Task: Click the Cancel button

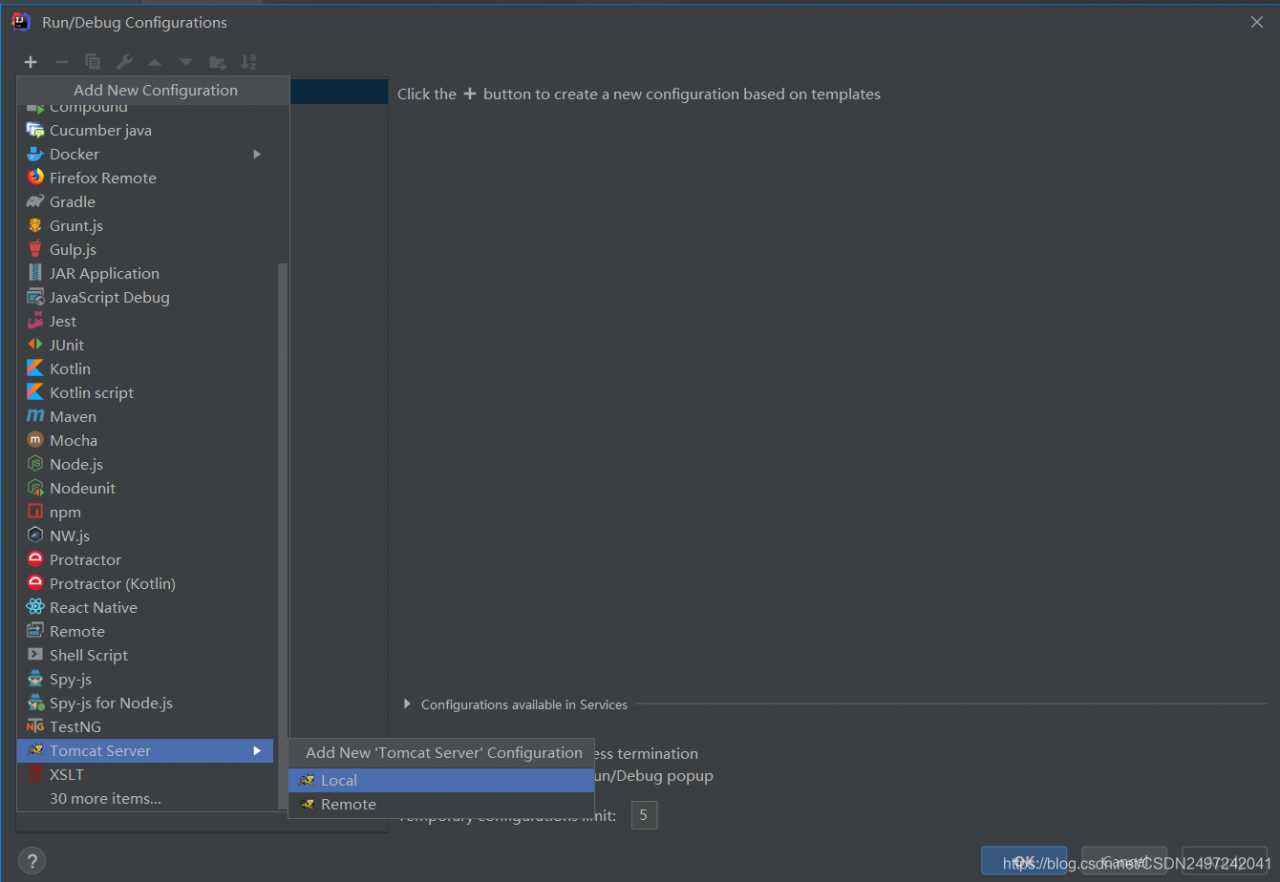Action: click(1124, 861)
